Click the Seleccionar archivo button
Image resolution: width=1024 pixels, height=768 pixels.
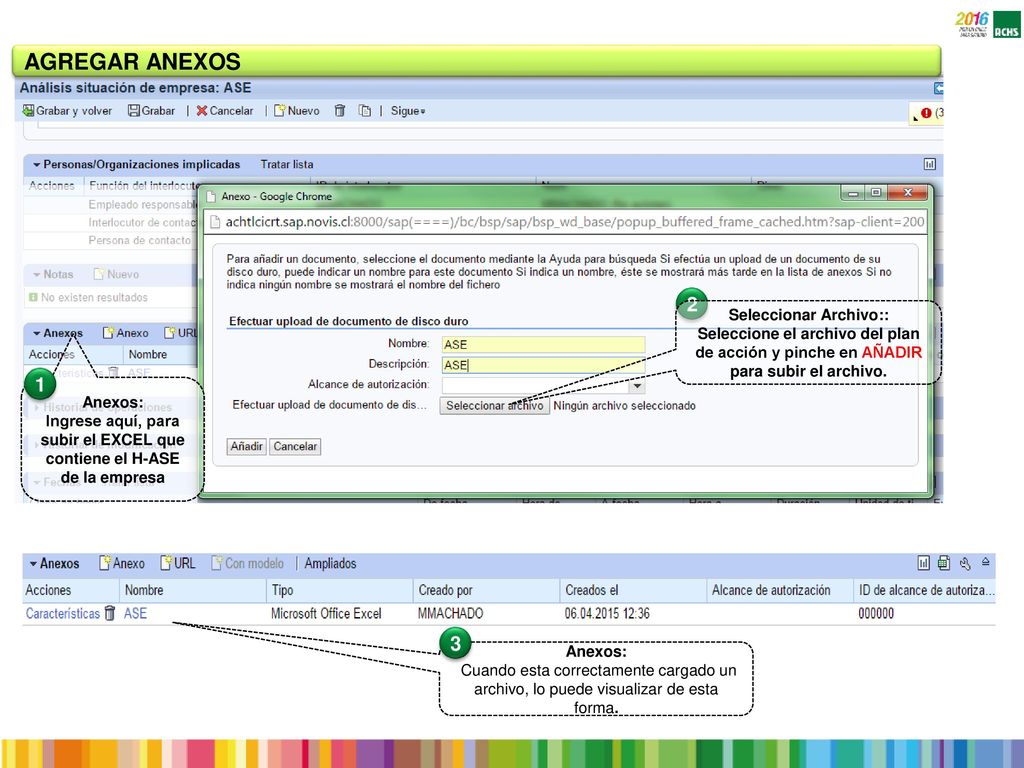pos(494,406)
